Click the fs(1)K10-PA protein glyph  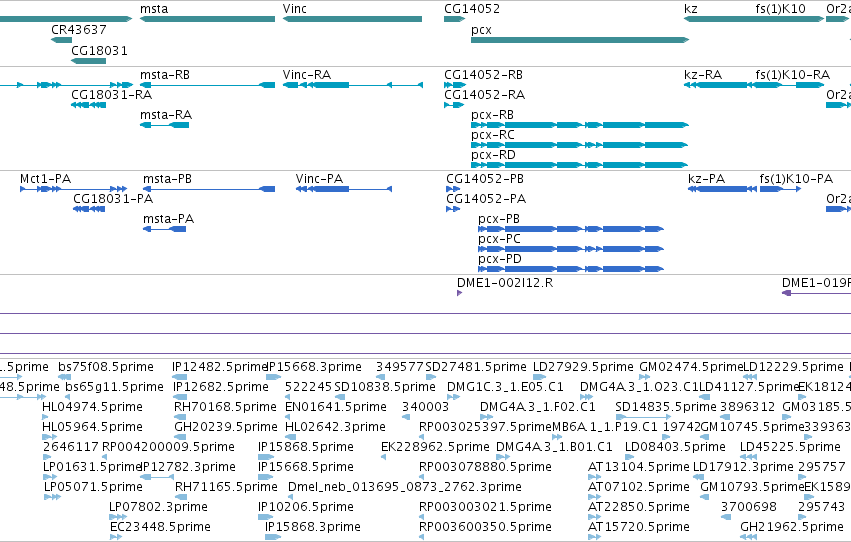click(780, 189)
